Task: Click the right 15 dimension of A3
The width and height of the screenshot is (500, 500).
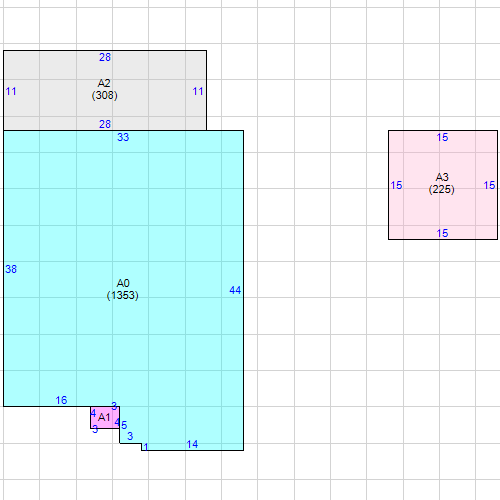Action: 489,185
